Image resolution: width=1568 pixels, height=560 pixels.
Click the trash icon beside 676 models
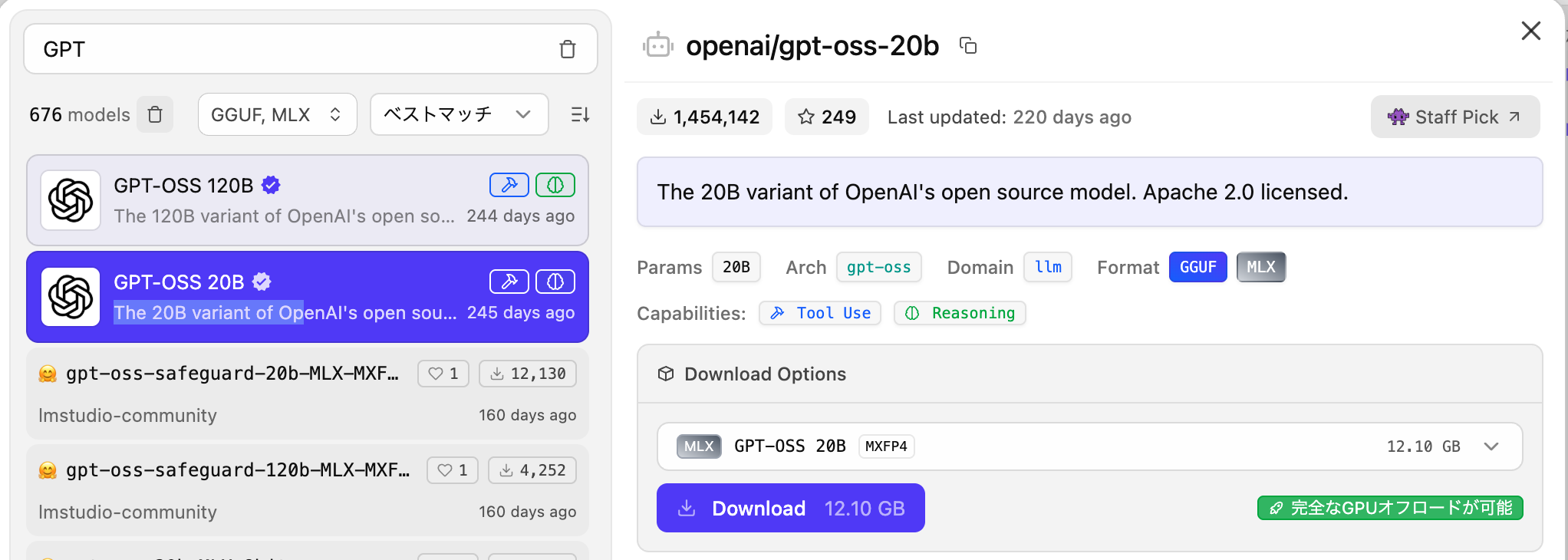(x=155, y=114)
